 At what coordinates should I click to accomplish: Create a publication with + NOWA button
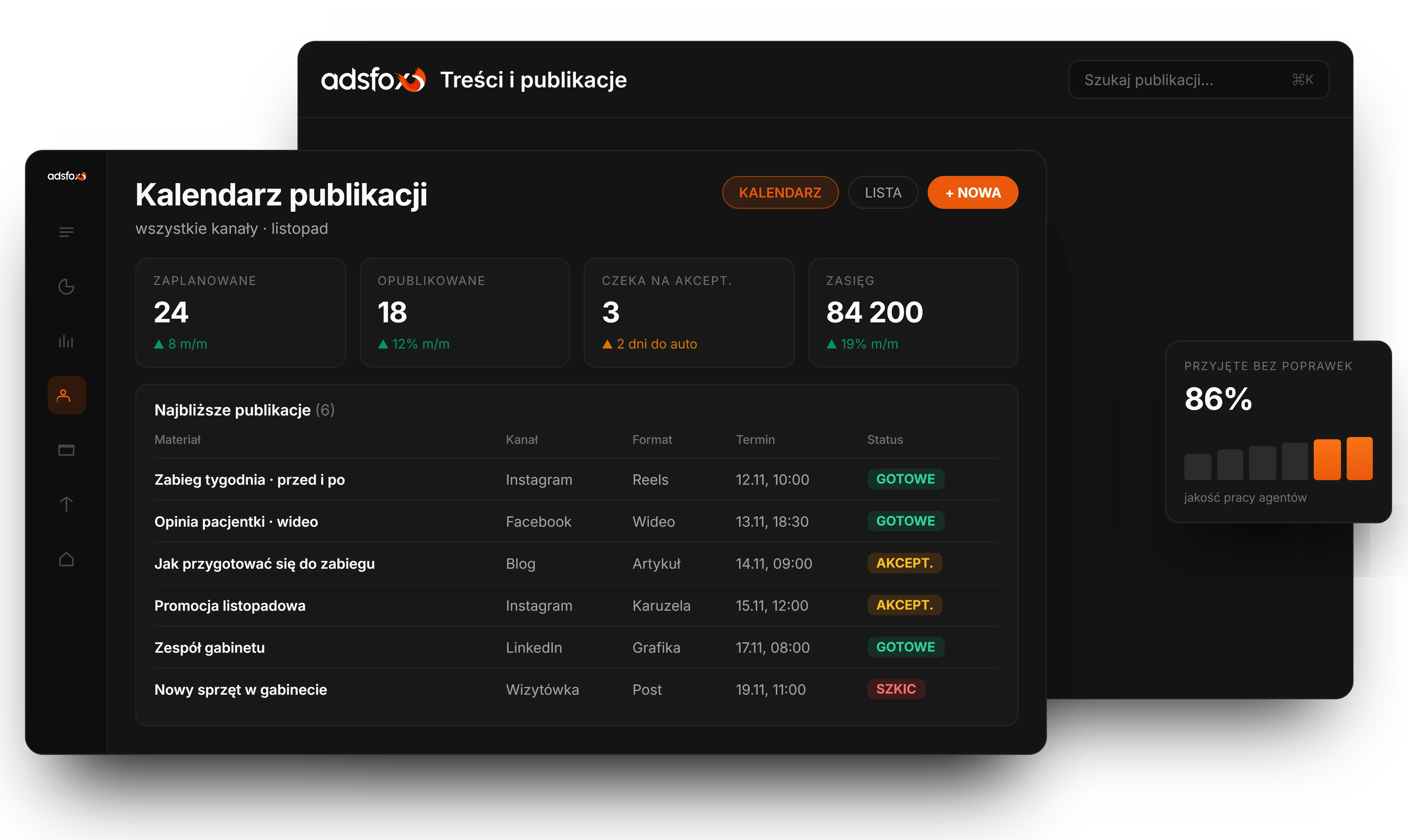[973, 192]
